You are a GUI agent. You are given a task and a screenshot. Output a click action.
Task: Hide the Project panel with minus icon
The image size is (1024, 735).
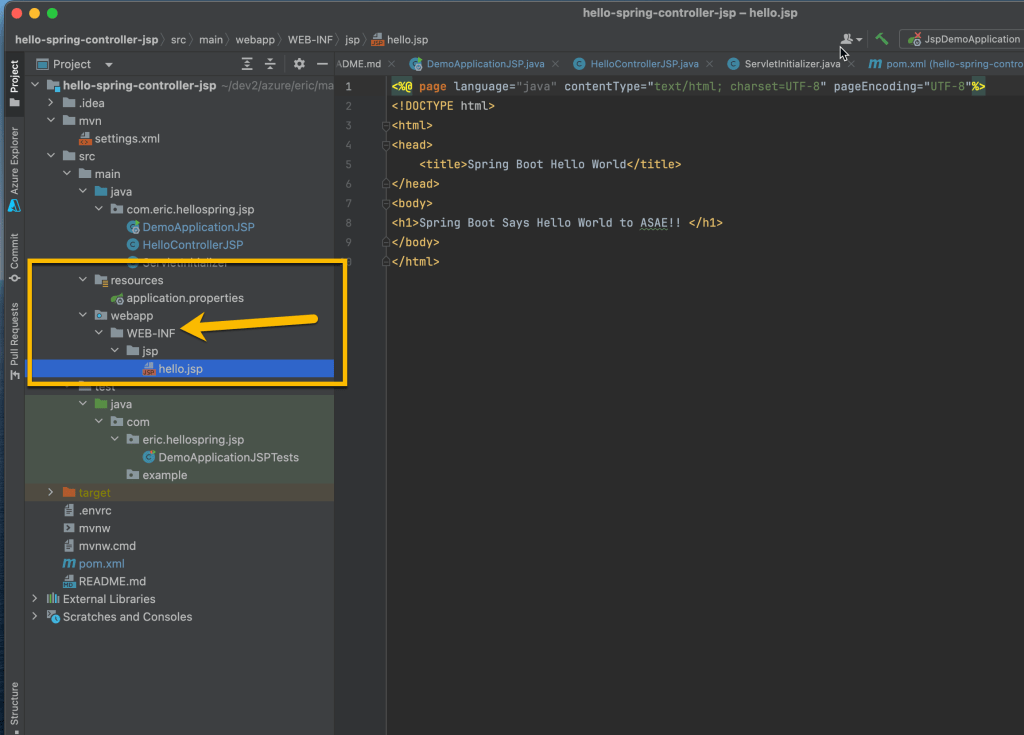(322, 64)
